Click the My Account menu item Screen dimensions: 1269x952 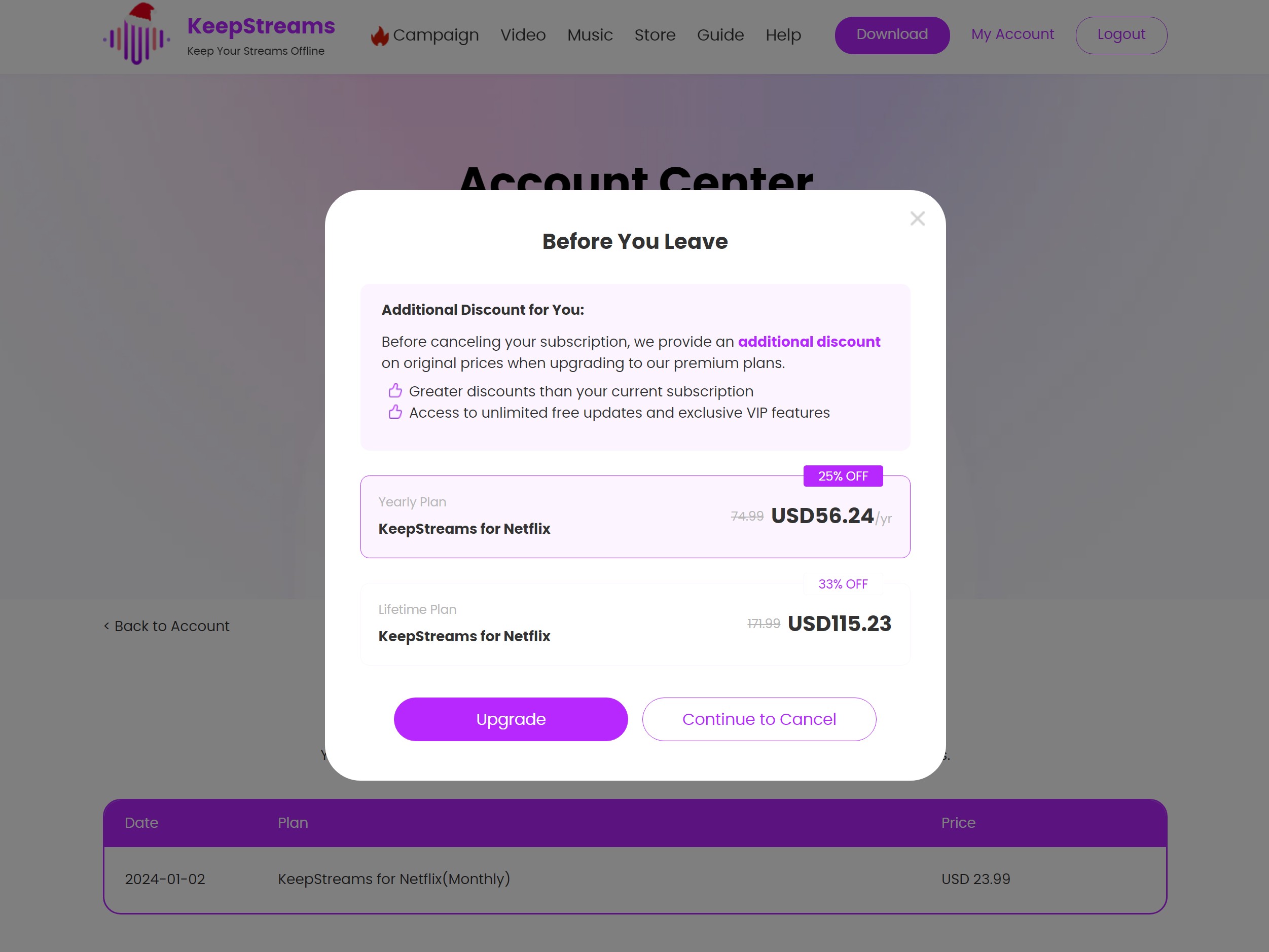point(1013,34)
